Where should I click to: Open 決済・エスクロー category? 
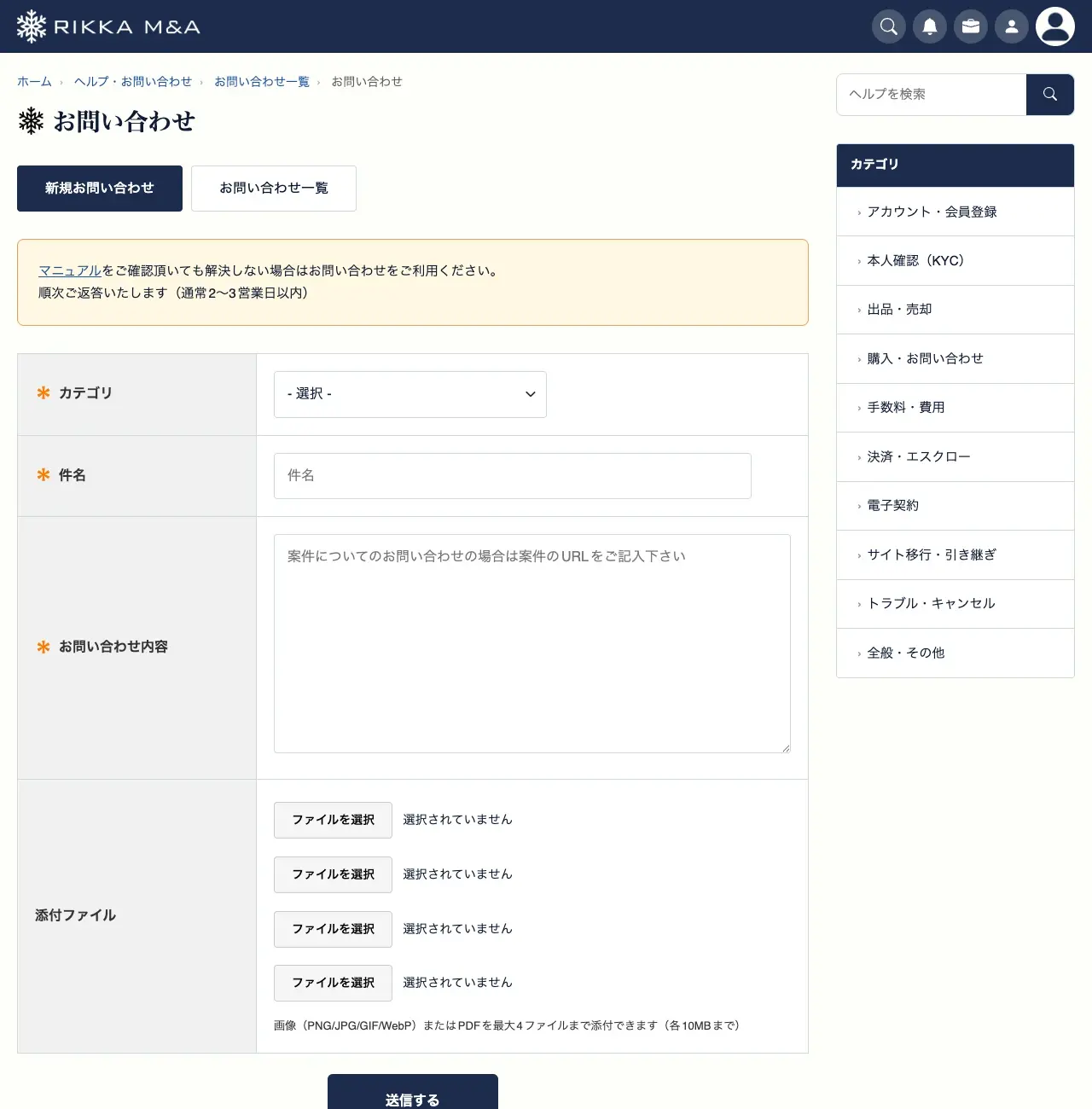(955, 457)
